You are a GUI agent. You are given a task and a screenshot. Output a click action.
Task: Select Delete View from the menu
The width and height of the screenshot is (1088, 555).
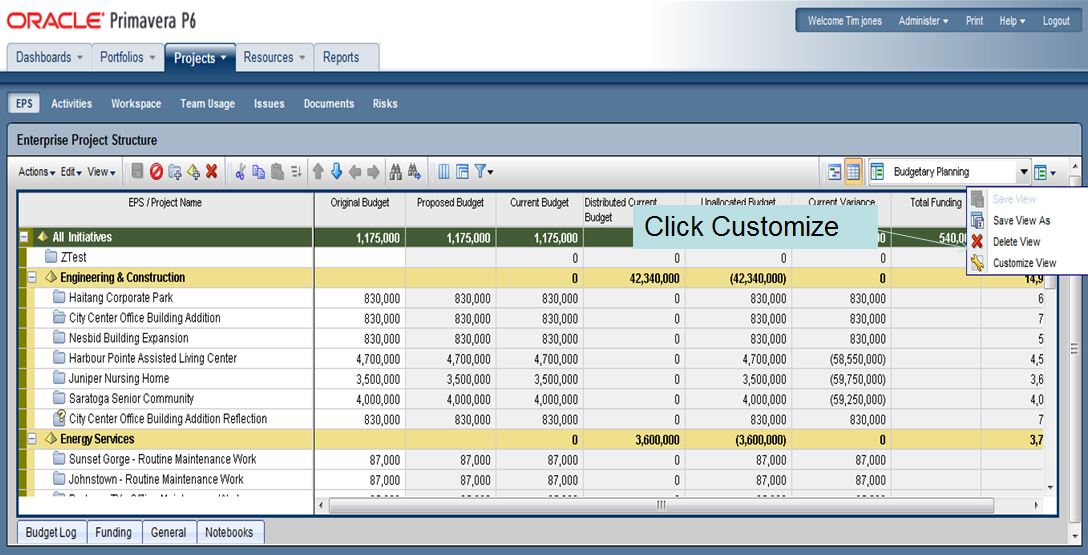tap(1017, 241)
